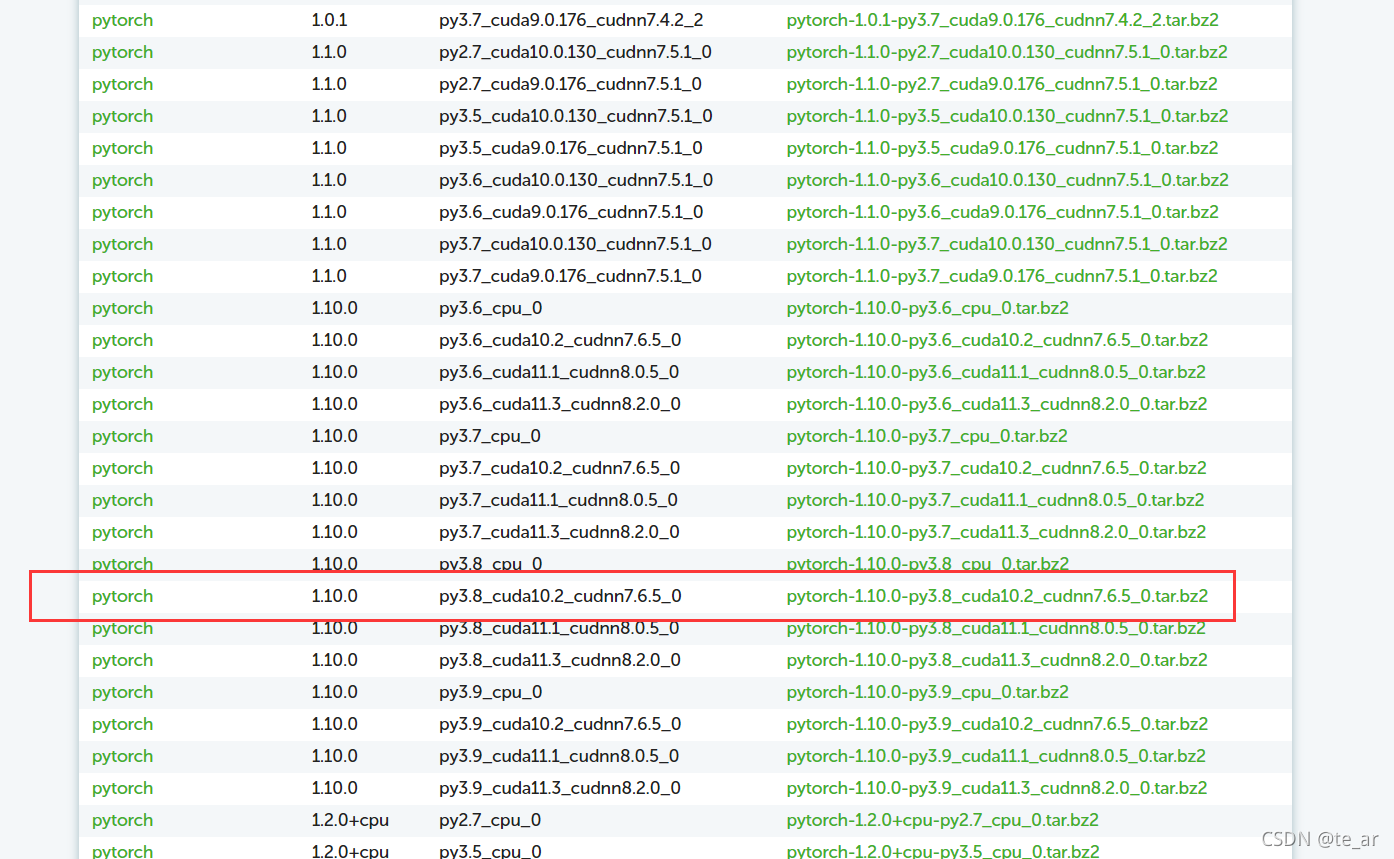Click version 1.1.0 in py3.6_cuda9.0.176_cudnn7.5.1_0 row

(x=329, y=212)
